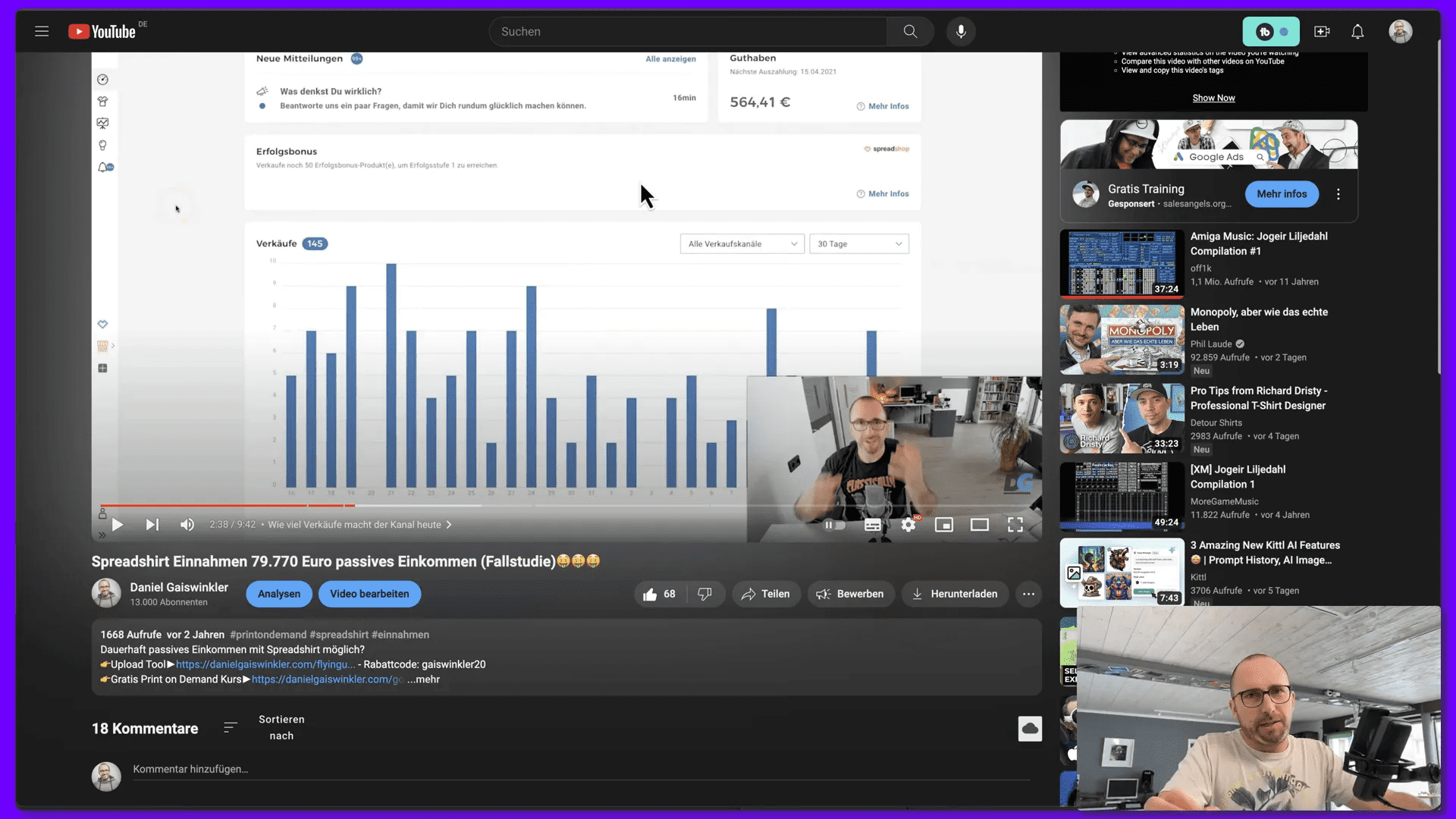
Task: Click the search magnifier button
Action: (910, 31)
